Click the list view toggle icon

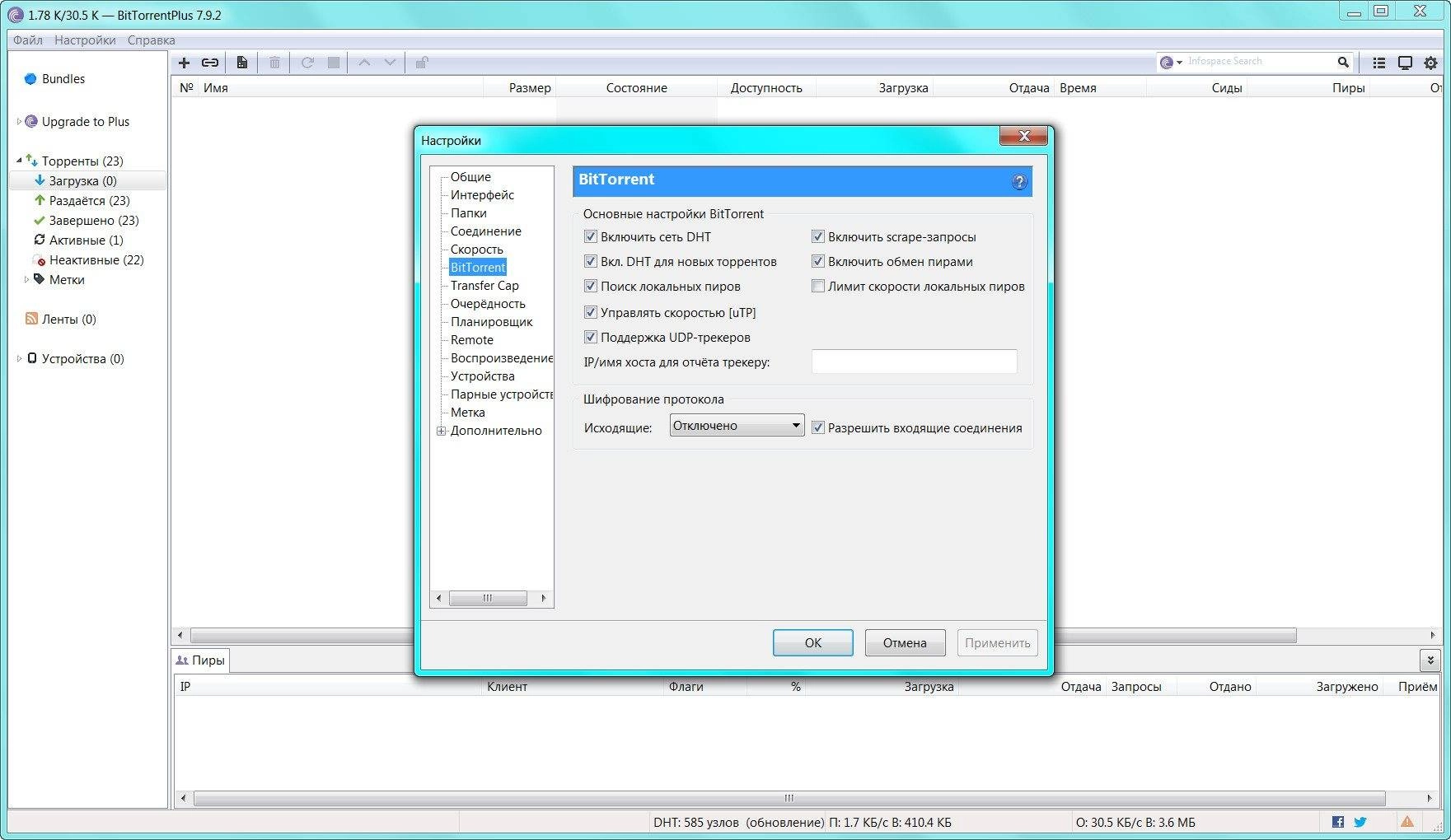[1378, 63]
